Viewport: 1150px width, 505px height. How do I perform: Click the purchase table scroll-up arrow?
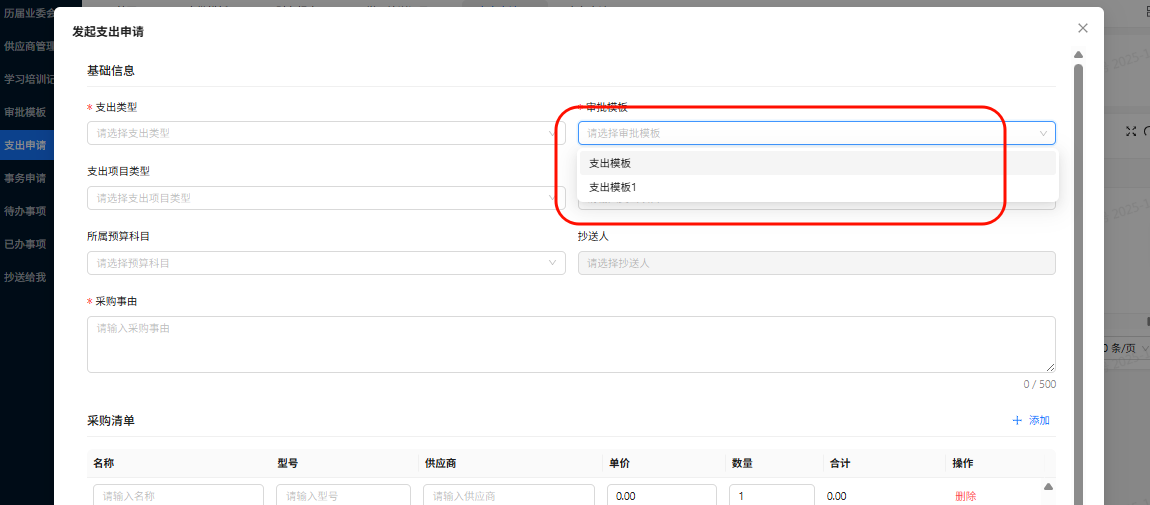1048,487
